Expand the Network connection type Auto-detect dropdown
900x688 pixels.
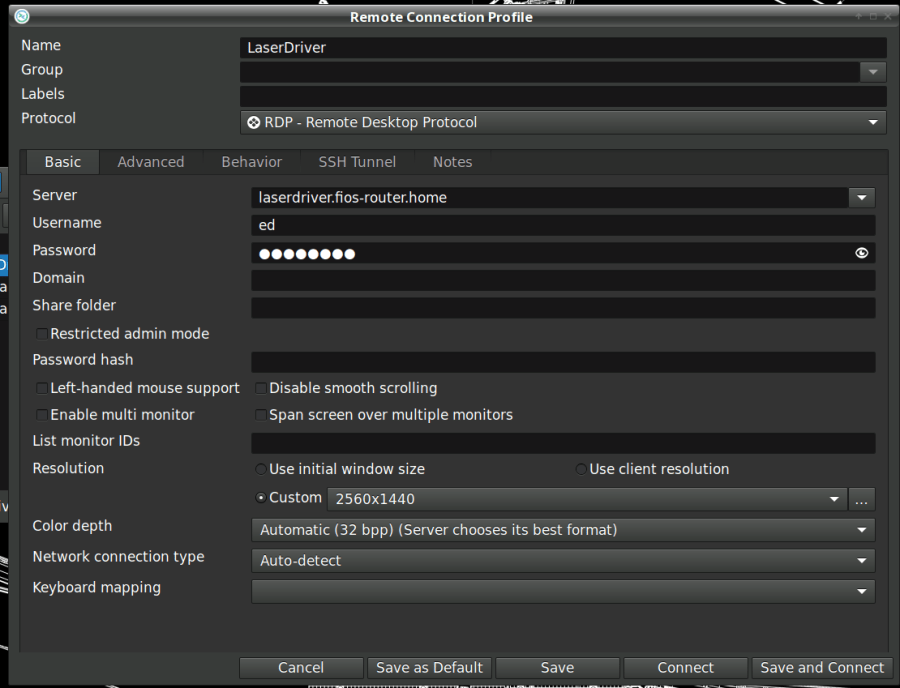point(861,561)
